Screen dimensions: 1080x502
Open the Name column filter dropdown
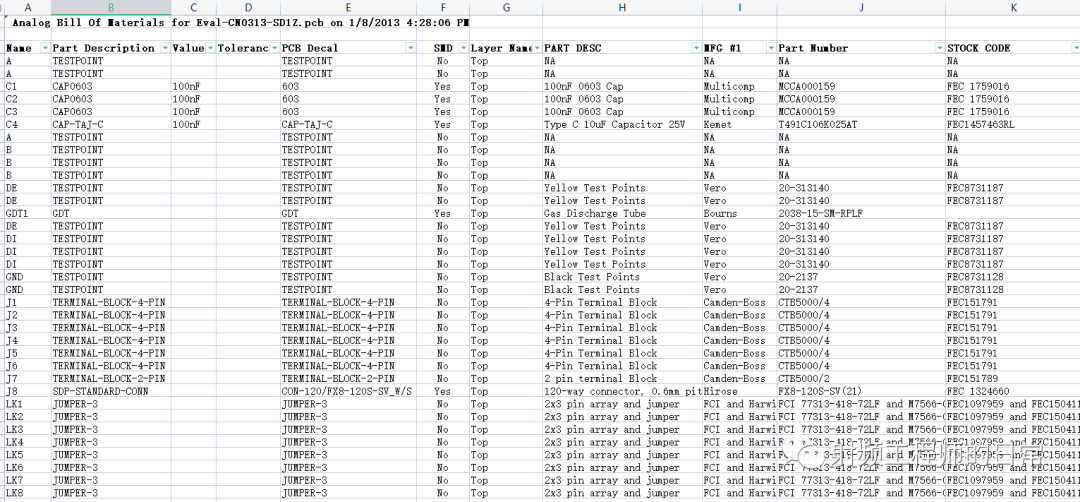(43, 48)
